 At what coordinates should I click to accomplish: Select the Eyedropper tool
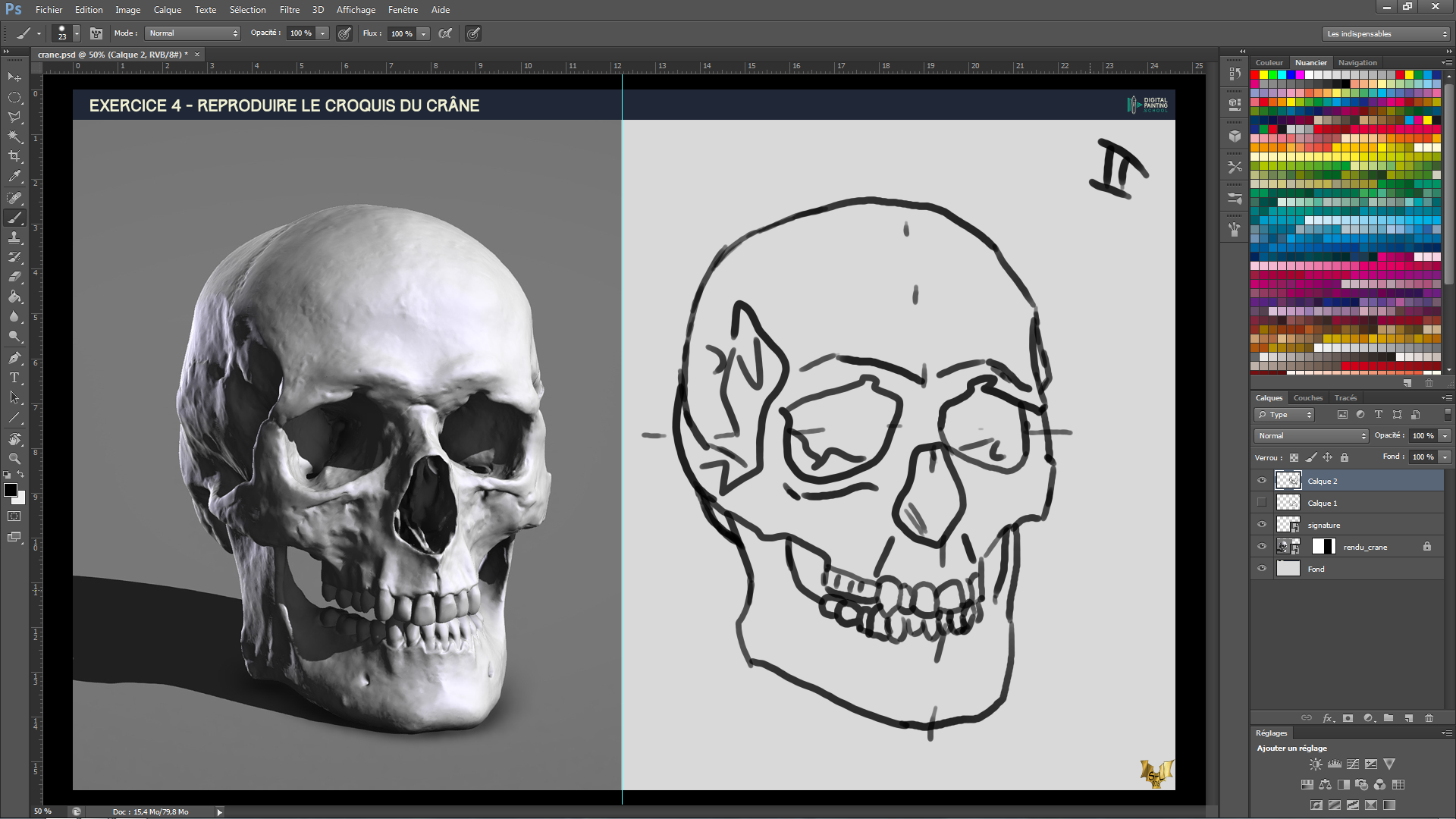(14, 176)
